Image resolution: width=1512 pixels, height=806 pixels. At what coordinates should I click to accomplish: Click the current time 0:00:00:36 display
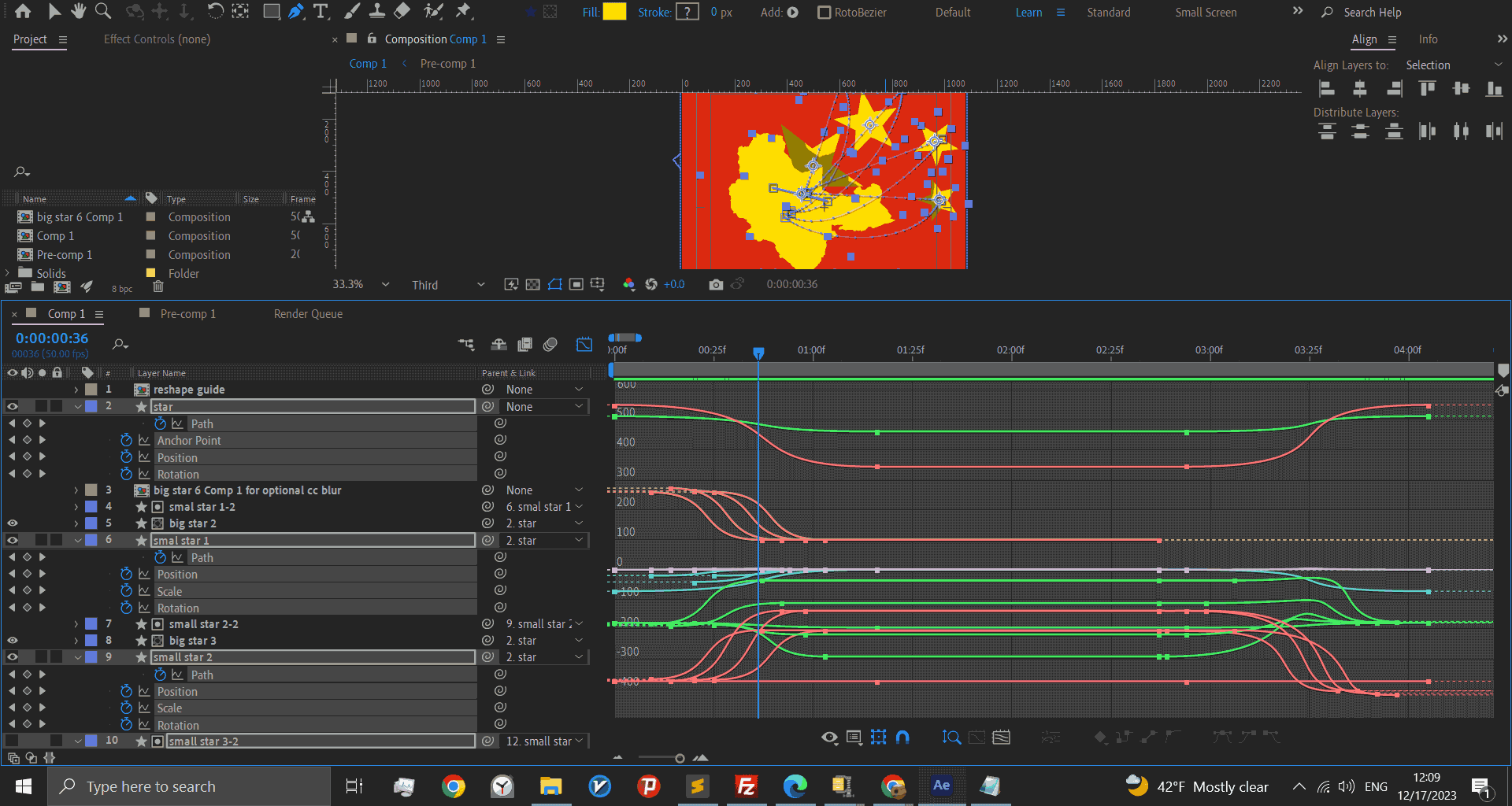point(52,338)
